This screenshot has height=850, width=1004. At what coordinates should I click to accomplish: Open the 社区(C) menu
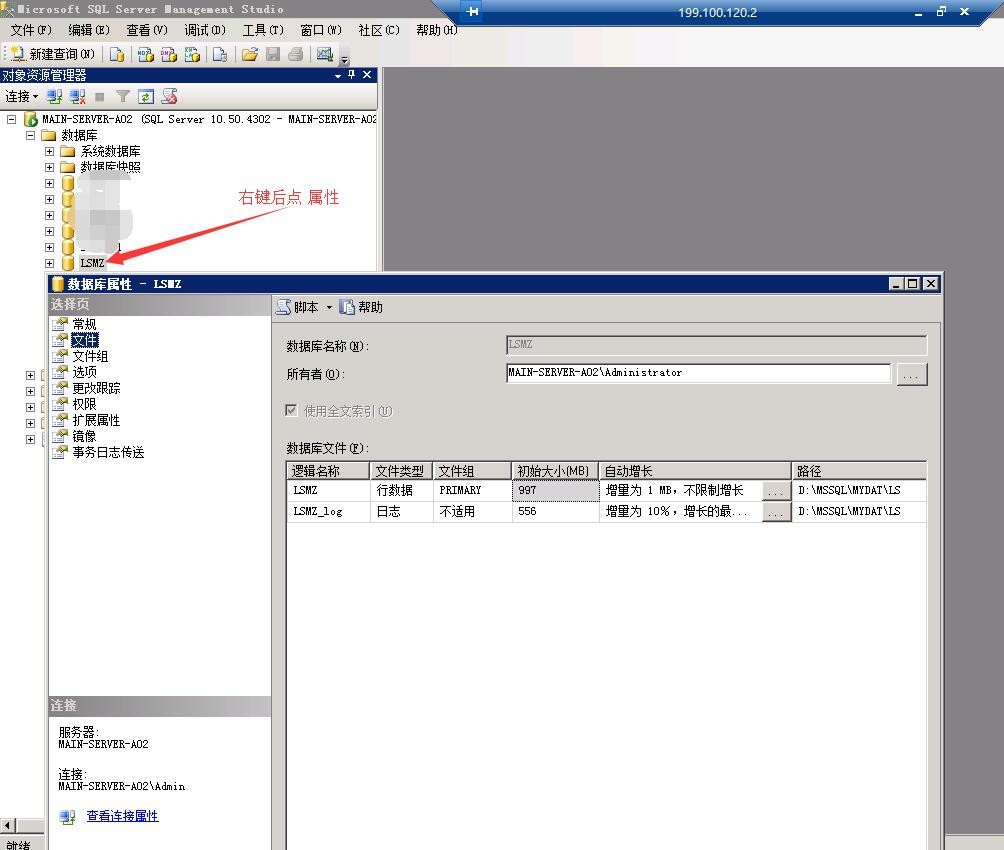click(378, 30)
